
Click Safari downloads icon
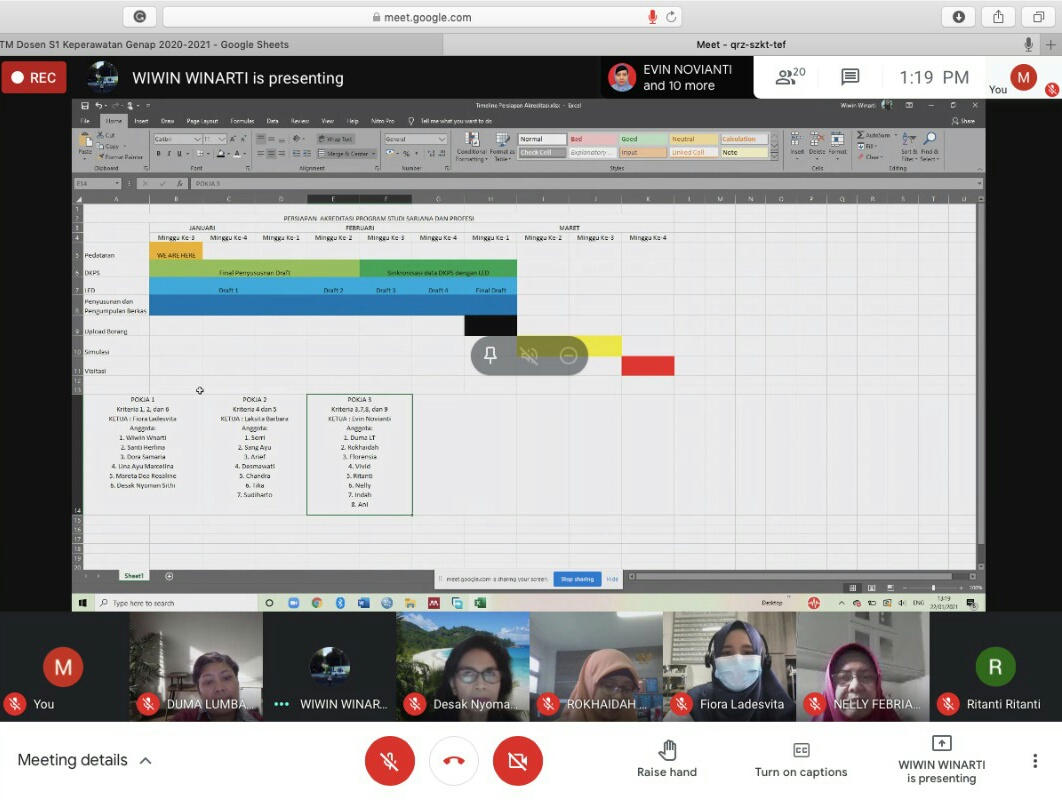tap(958, 17)
